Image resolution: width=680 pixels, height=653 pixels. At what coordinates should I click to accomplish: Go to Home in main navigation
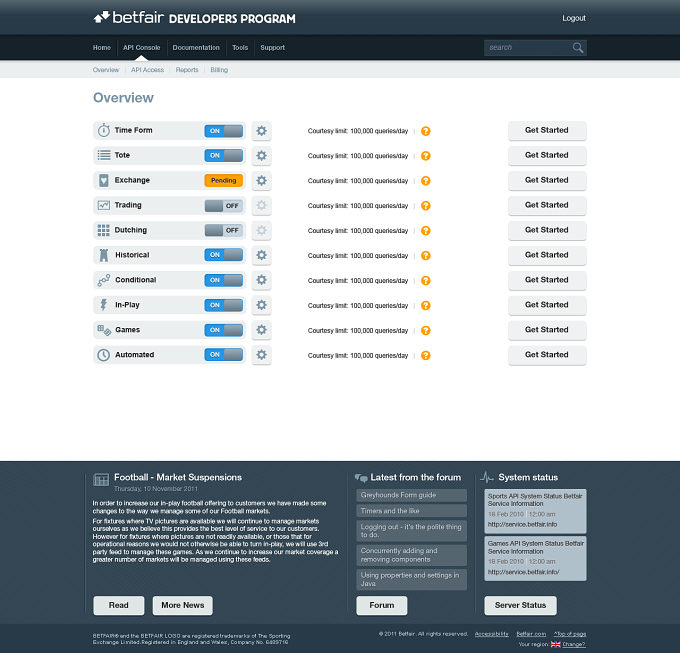(x=102, y=48)
